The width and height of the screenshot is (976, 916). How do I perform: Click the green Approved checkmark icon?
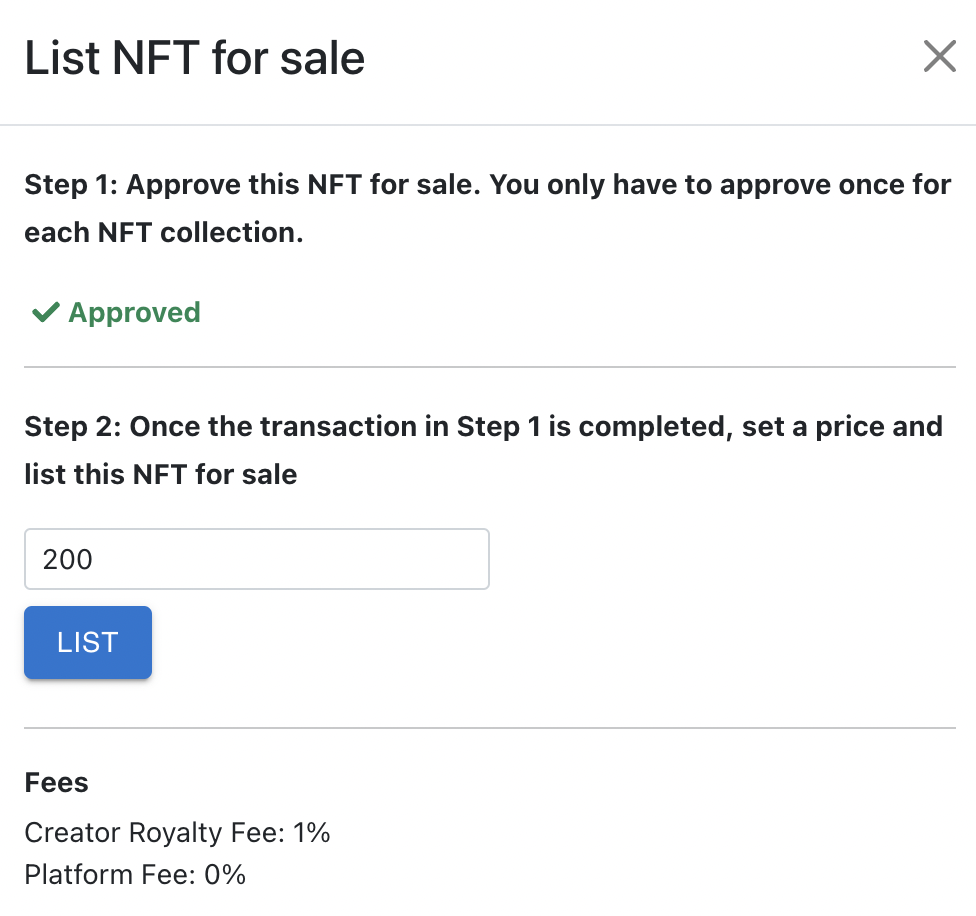coord(45,313)
